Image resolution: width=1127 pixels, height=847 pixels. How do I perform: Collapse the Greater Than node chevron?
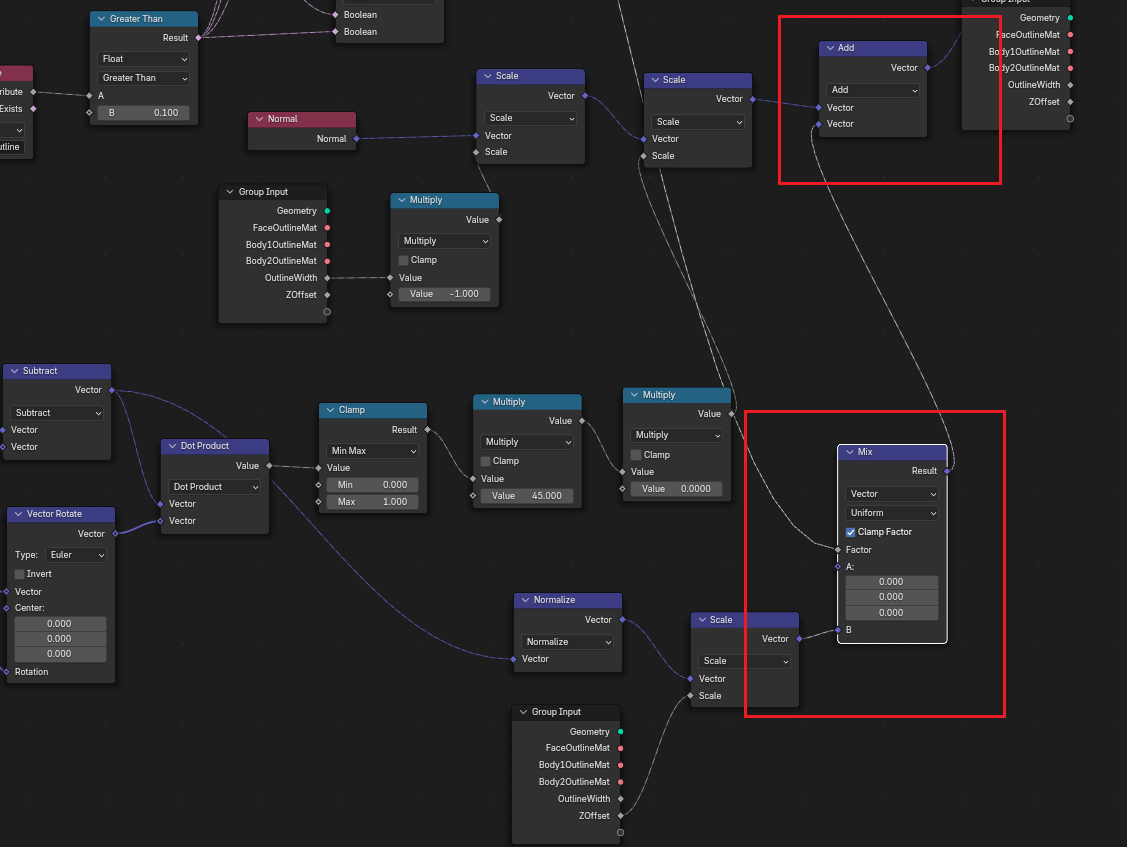coord(100,19)
